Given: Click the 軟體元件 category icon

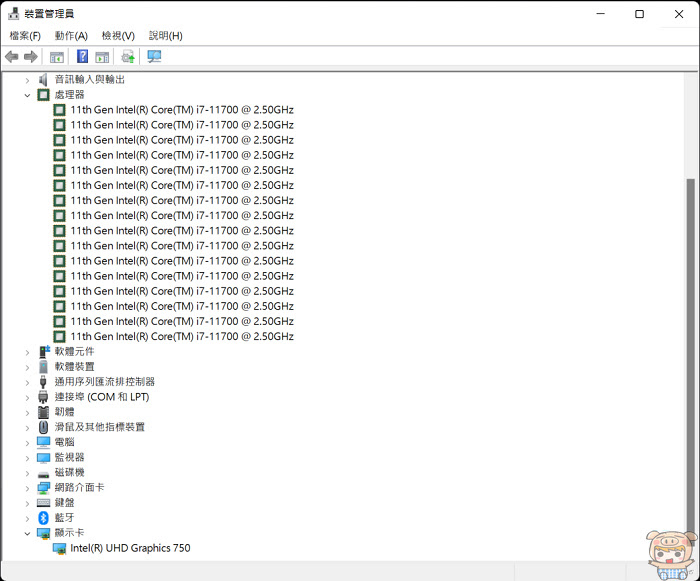Looking at the screenshot, I should point(44,351).
